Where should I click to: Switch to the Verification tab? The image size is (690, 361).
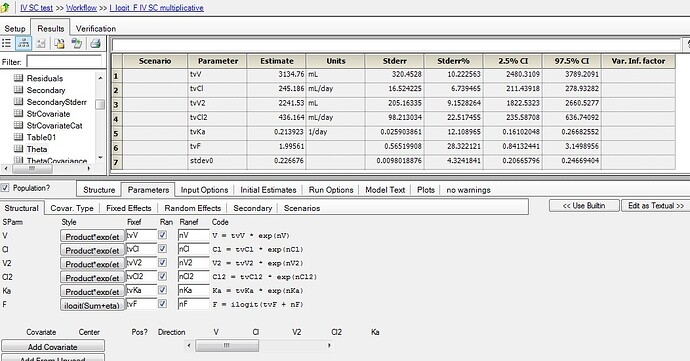tap(95, 28)
